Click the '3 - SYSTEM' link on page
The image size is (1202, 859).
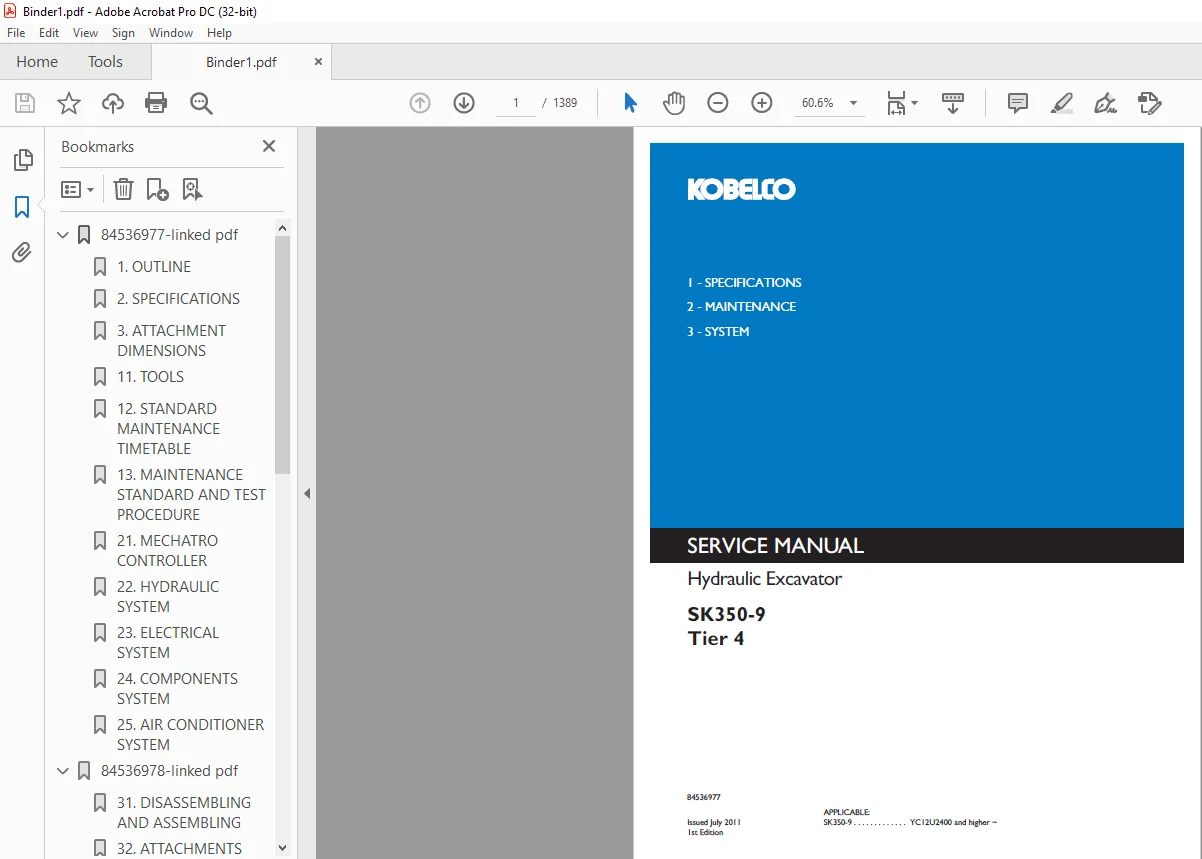coord(718,332)
